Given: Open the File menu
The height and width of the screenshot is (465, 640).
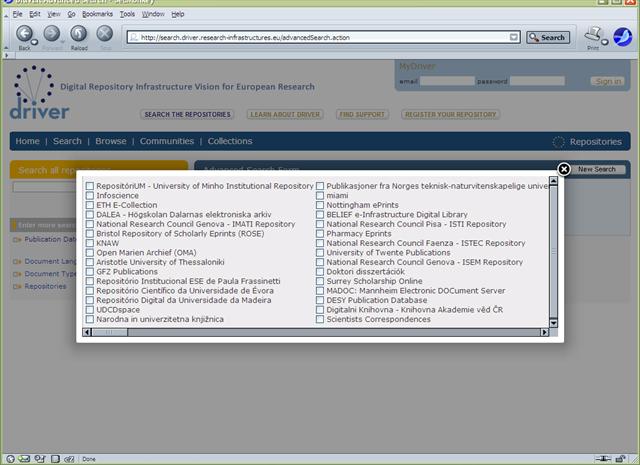Looking at the screenshot, I should click(x=18, y=14).
